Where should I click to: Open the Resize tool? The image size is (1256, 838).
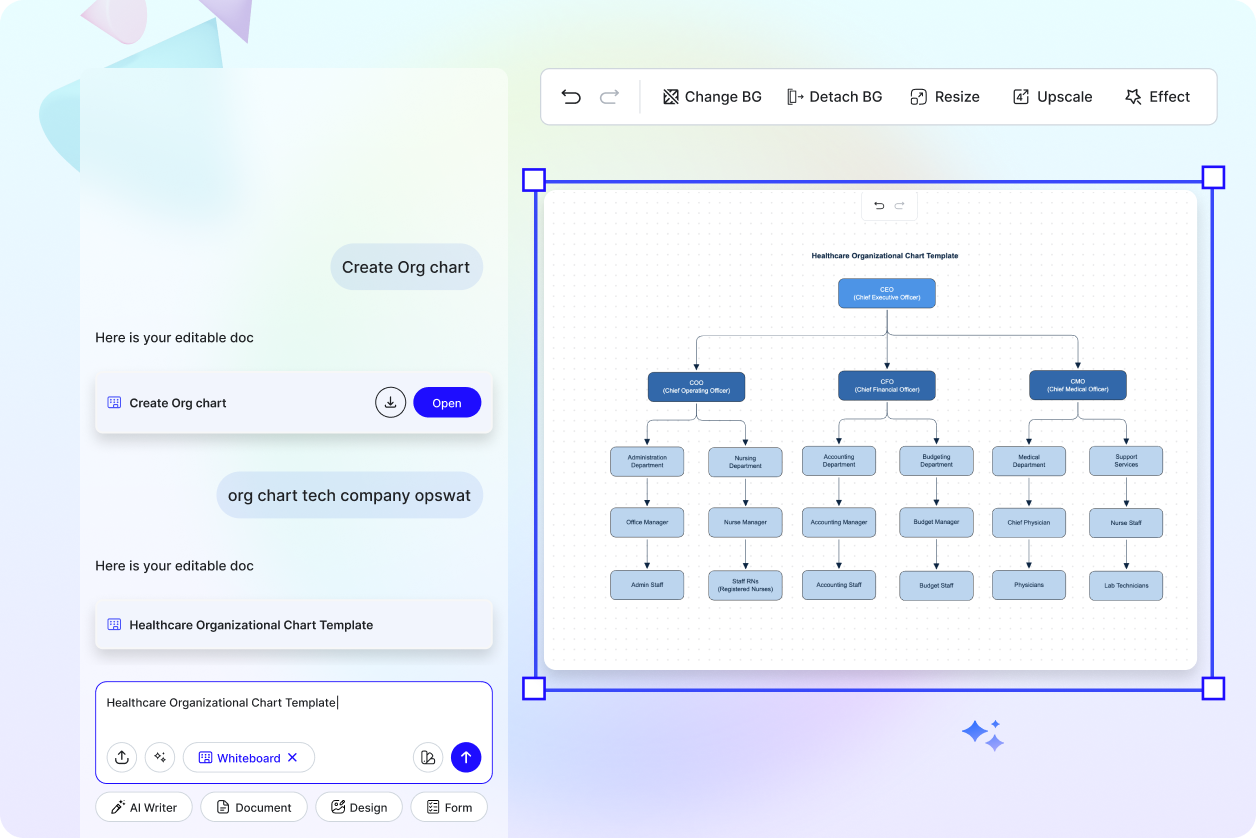pos(944,96)
